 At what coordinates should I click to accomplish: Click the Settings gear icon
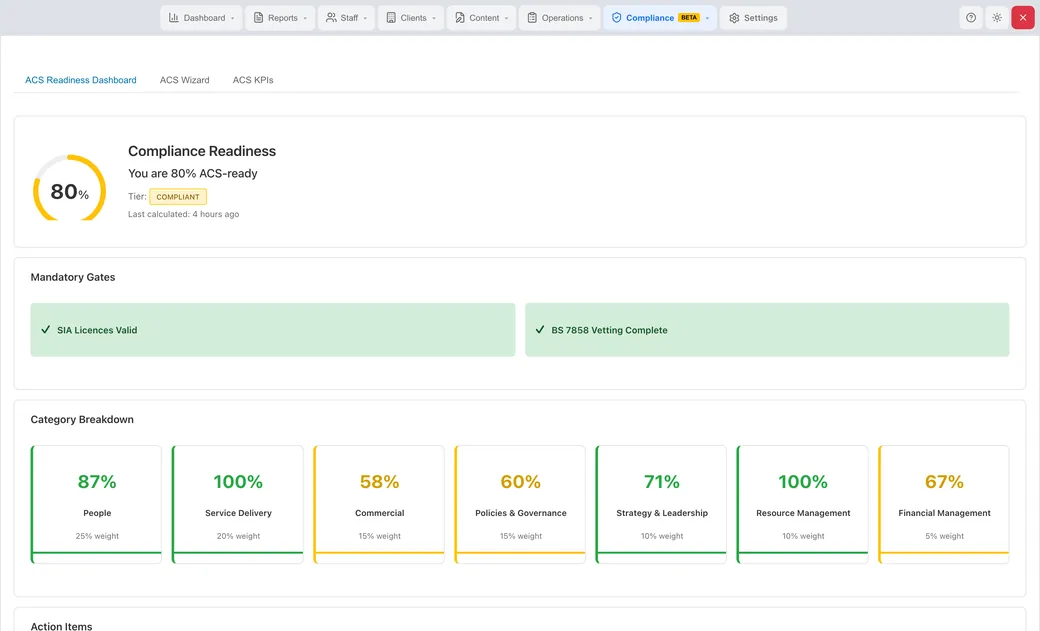click(734, 18)
